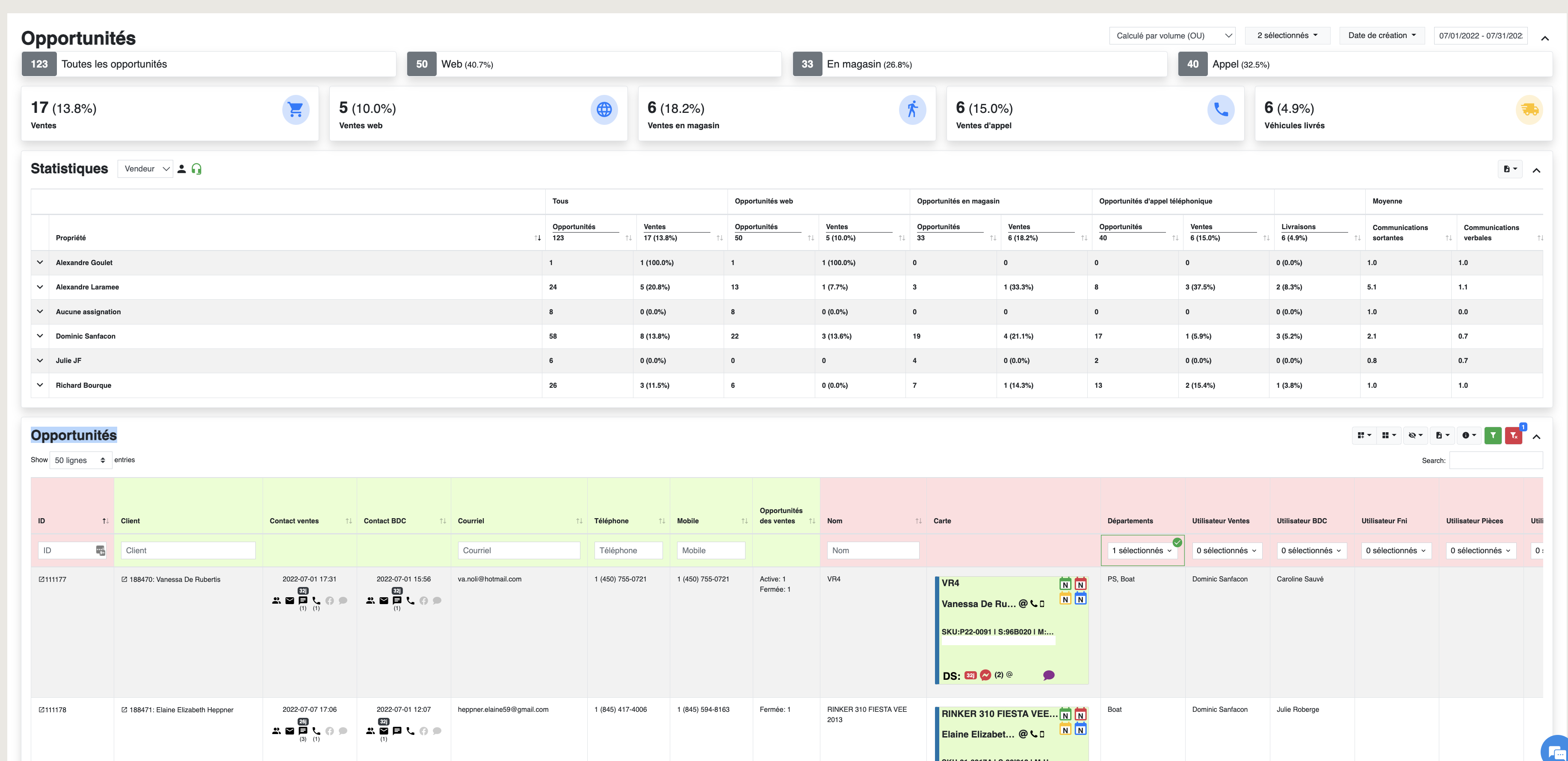This screenshot has width=1568, height=761.
Task: Open the Départements 1 sélectionnés filter
Action: (1142, 551)
